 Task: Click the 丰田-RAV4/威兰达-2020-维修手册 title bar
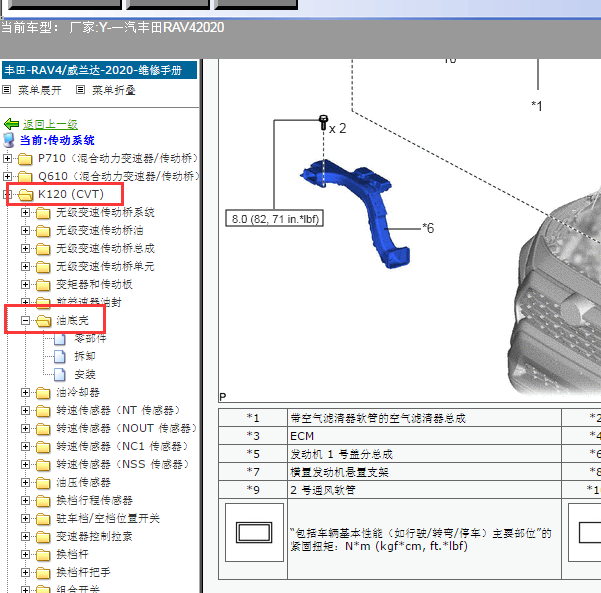click(100, 70)
